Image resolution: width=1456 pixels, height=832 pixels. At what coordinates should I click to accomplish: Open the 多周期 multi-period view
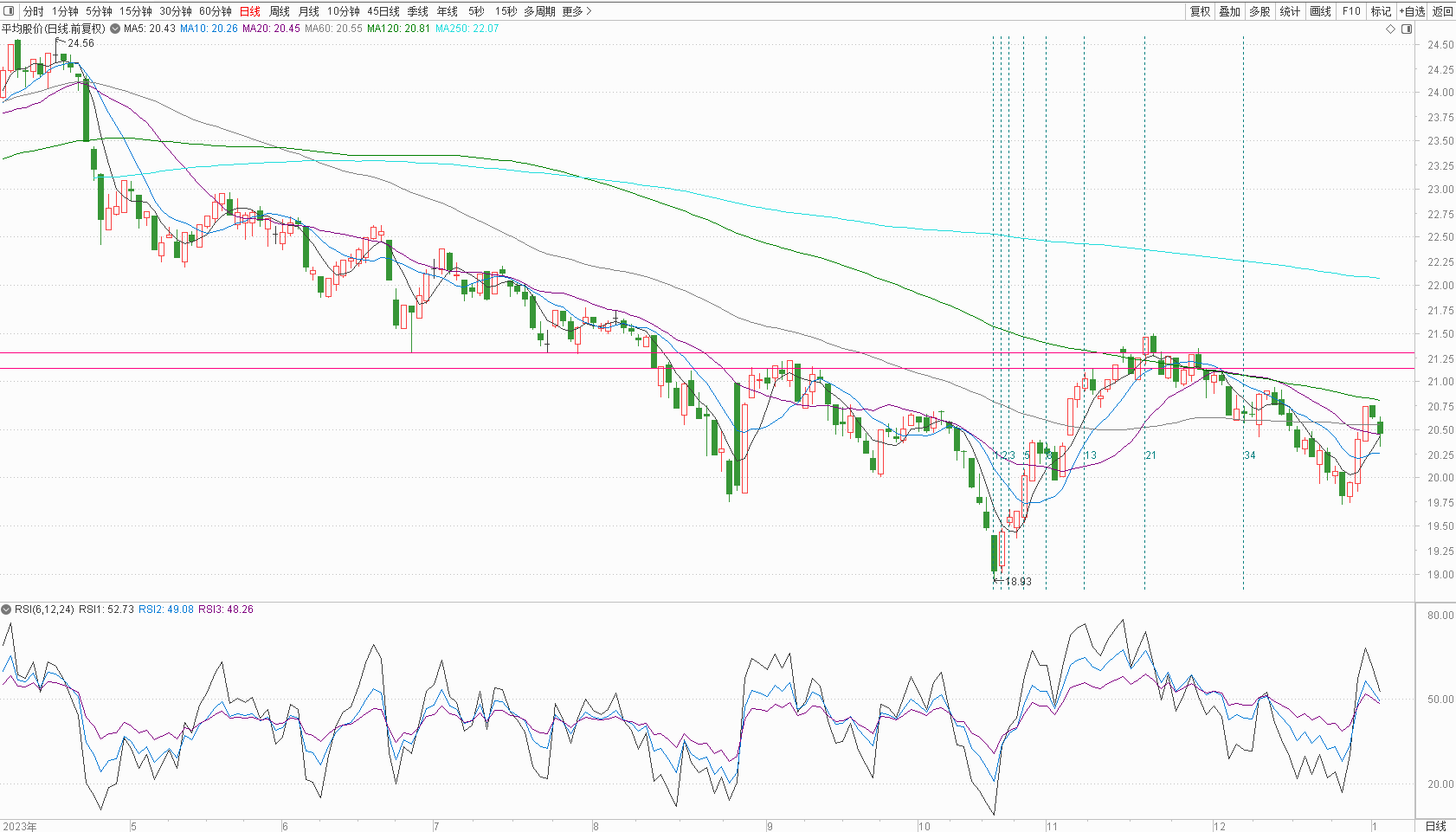coord(539,11)
